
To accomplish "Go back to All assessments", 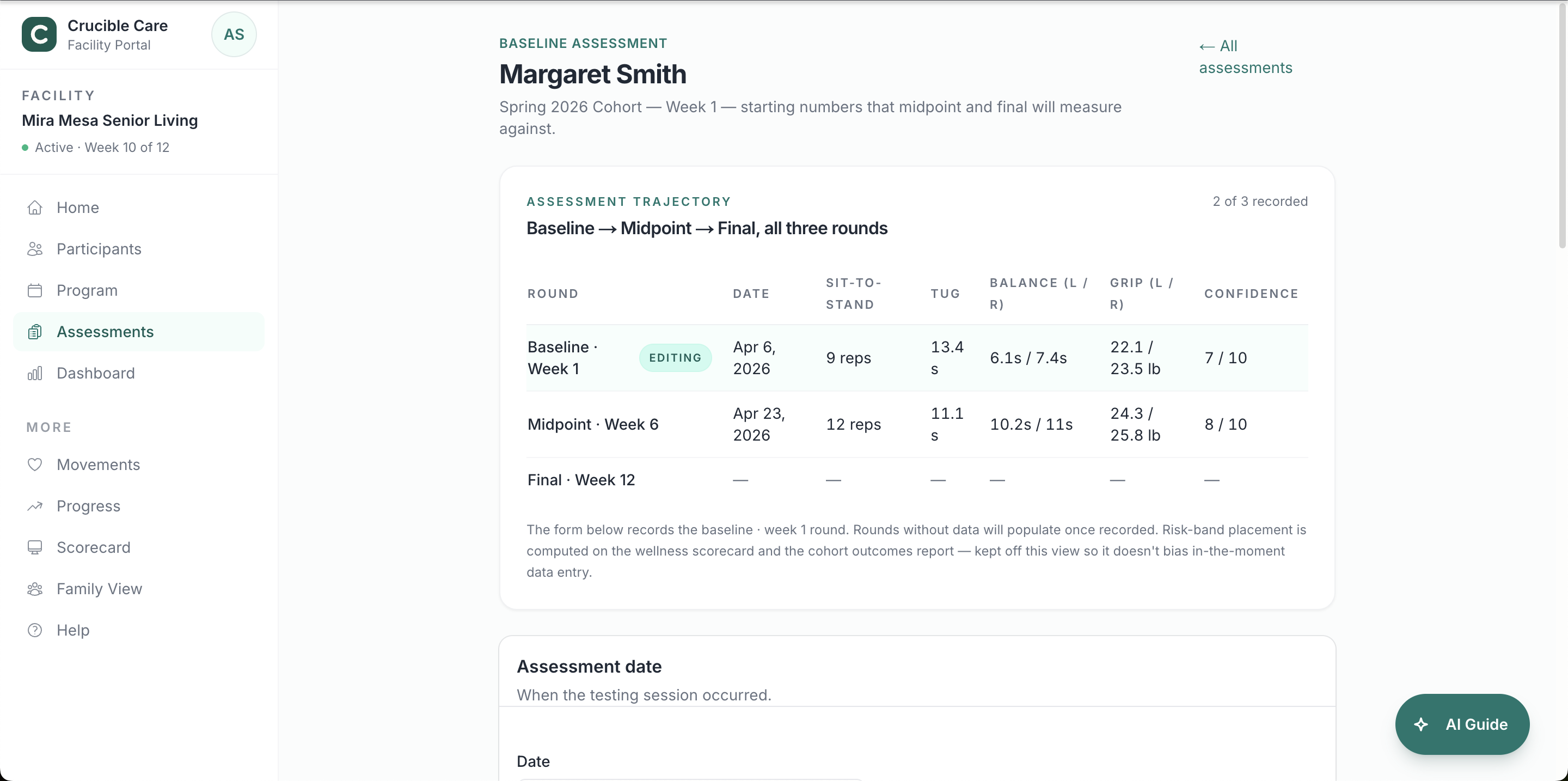I will point(1245,57).
